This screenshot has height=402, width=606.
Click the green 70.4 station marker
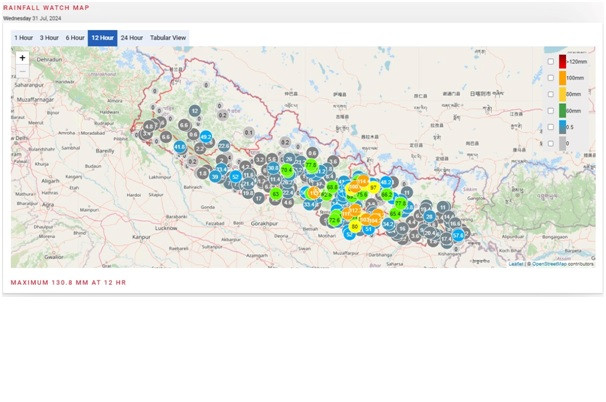[286, 170]
